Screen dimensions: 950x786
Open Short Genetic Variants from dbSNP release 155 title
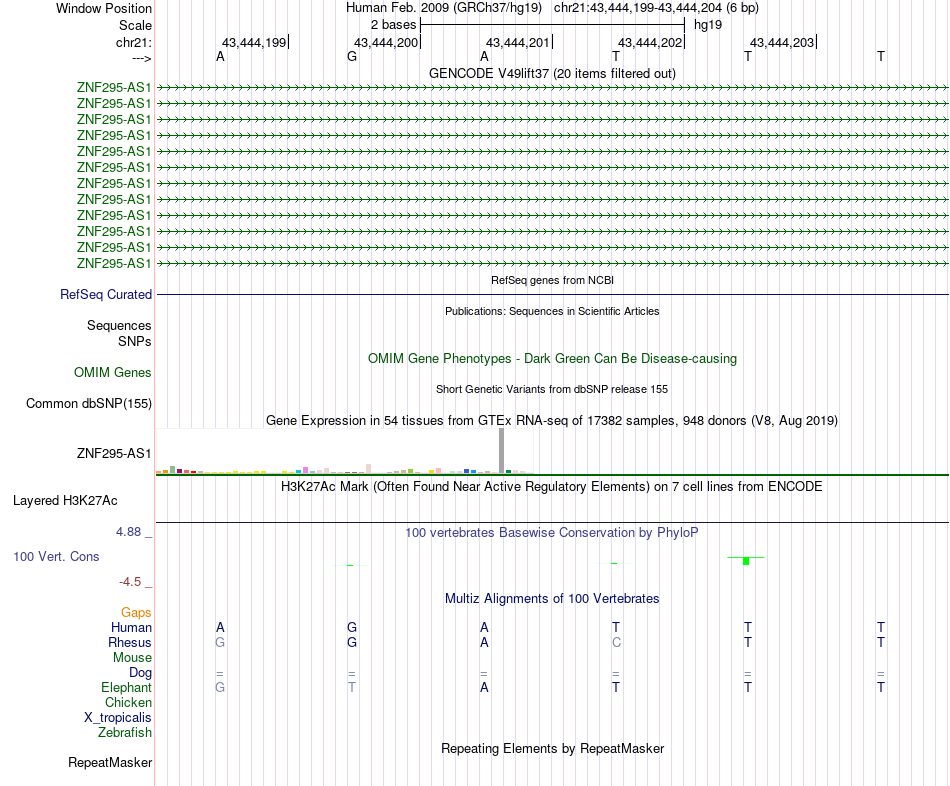pyautogui.click(x=552, y=389)
